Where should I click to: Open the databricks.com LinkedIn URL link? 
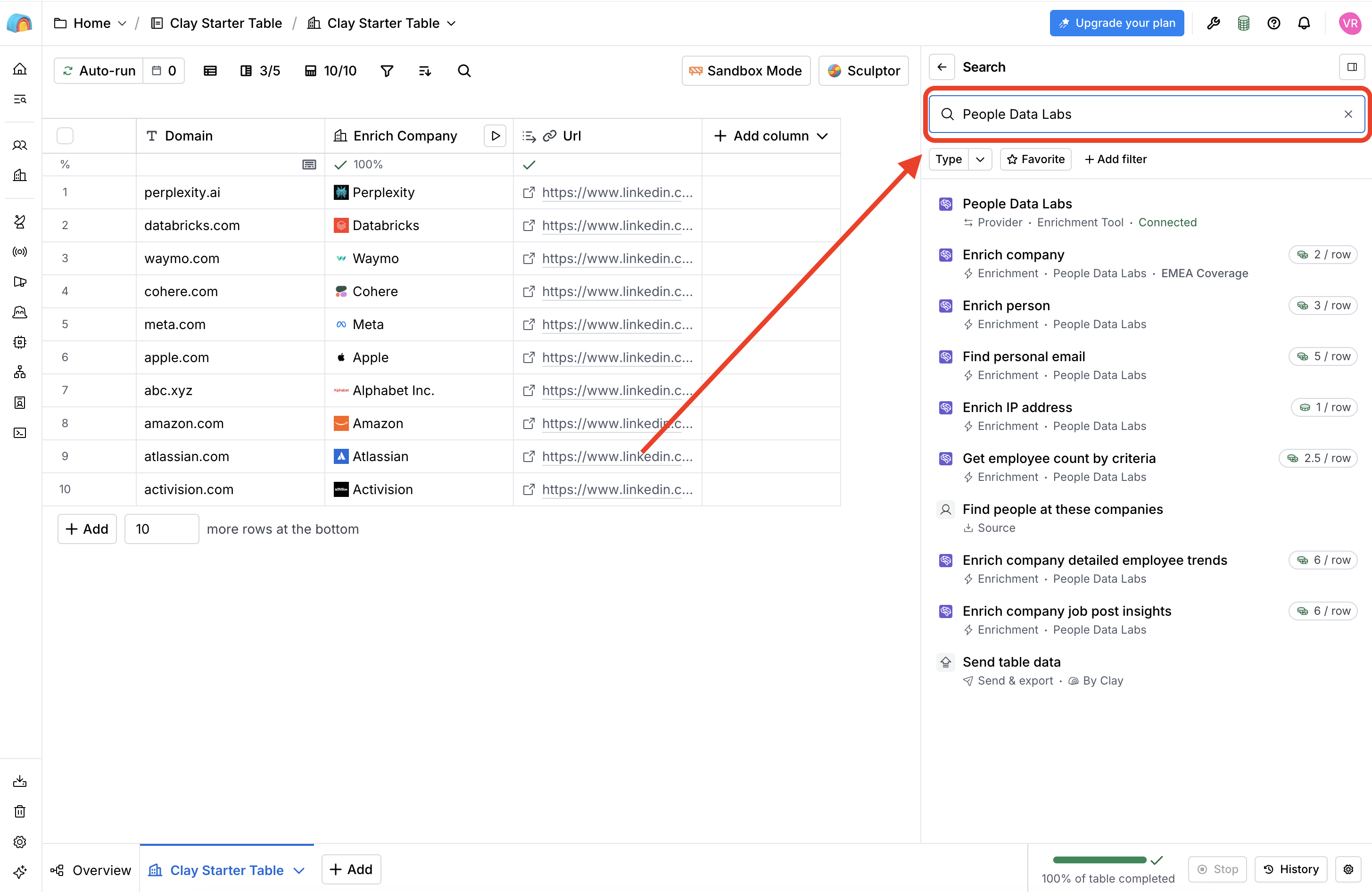tap(617, 225)
